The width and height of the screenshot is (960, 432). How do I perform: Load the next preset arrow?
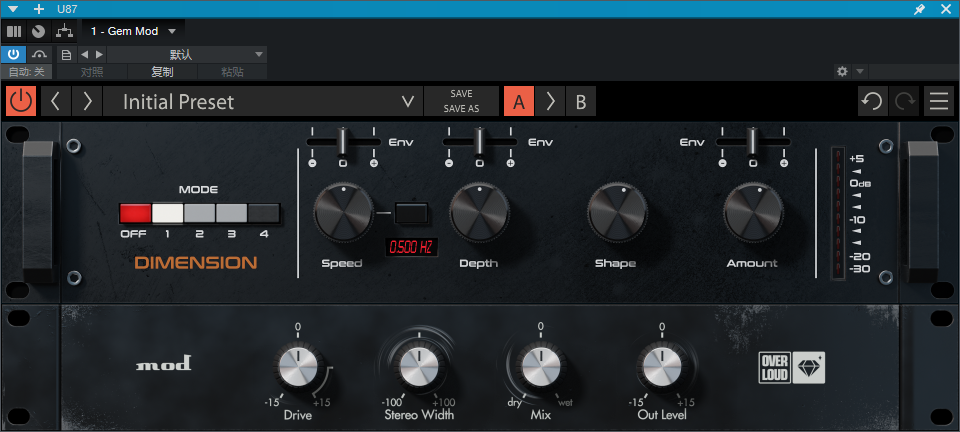click(87, 101)
